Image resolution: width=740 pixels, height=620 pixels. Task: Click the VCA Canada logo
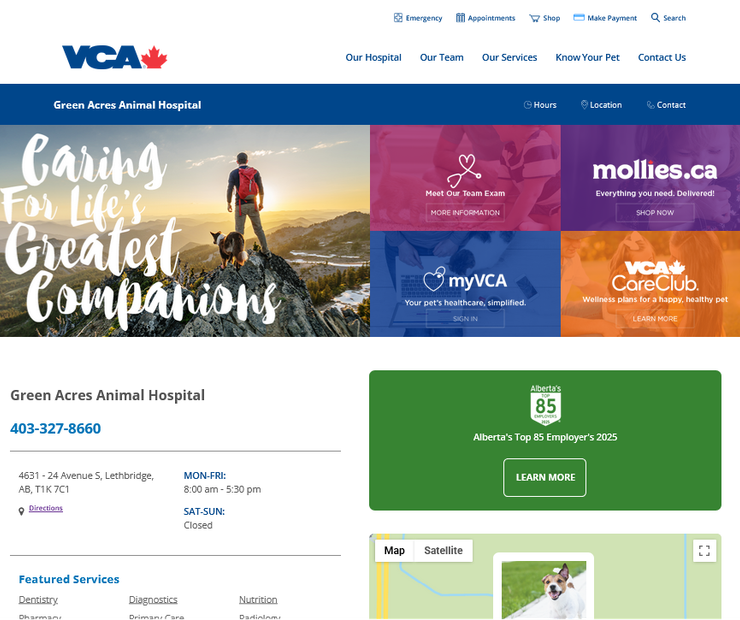(x=115, y=57)
